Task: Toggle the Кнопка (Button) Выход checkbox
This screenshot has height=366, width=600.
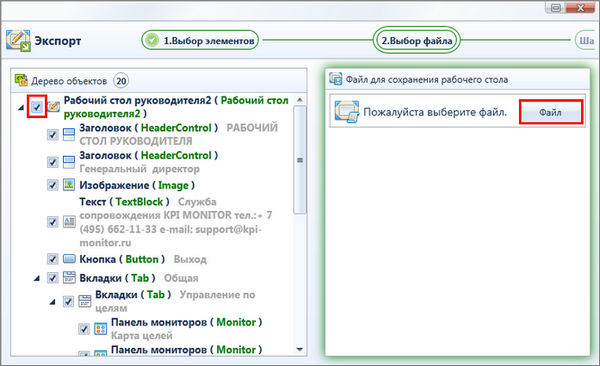Action: [52, 259]
